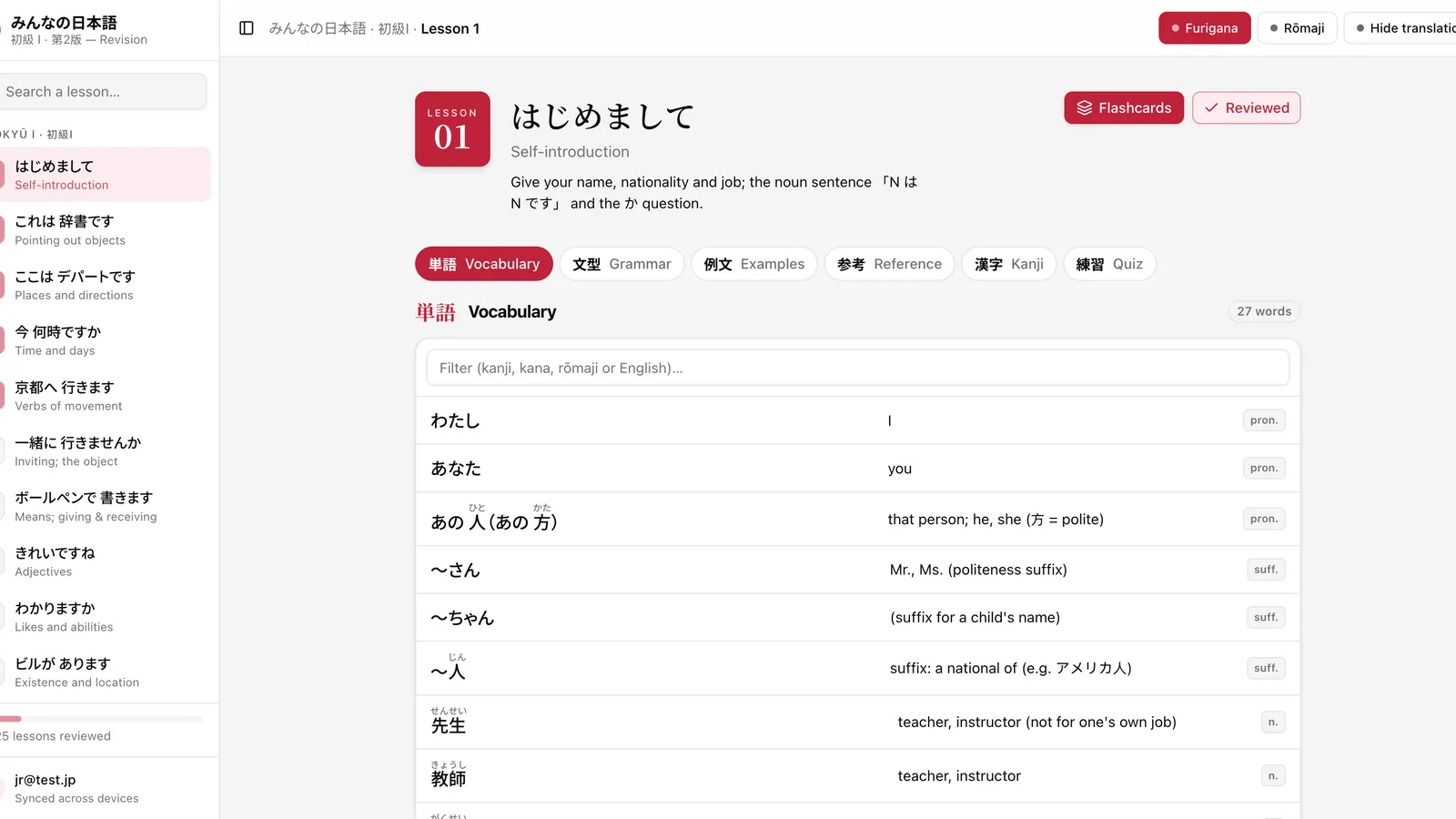
Task: Click the Reviewed checkmark icon
Action: point(1211,107)
